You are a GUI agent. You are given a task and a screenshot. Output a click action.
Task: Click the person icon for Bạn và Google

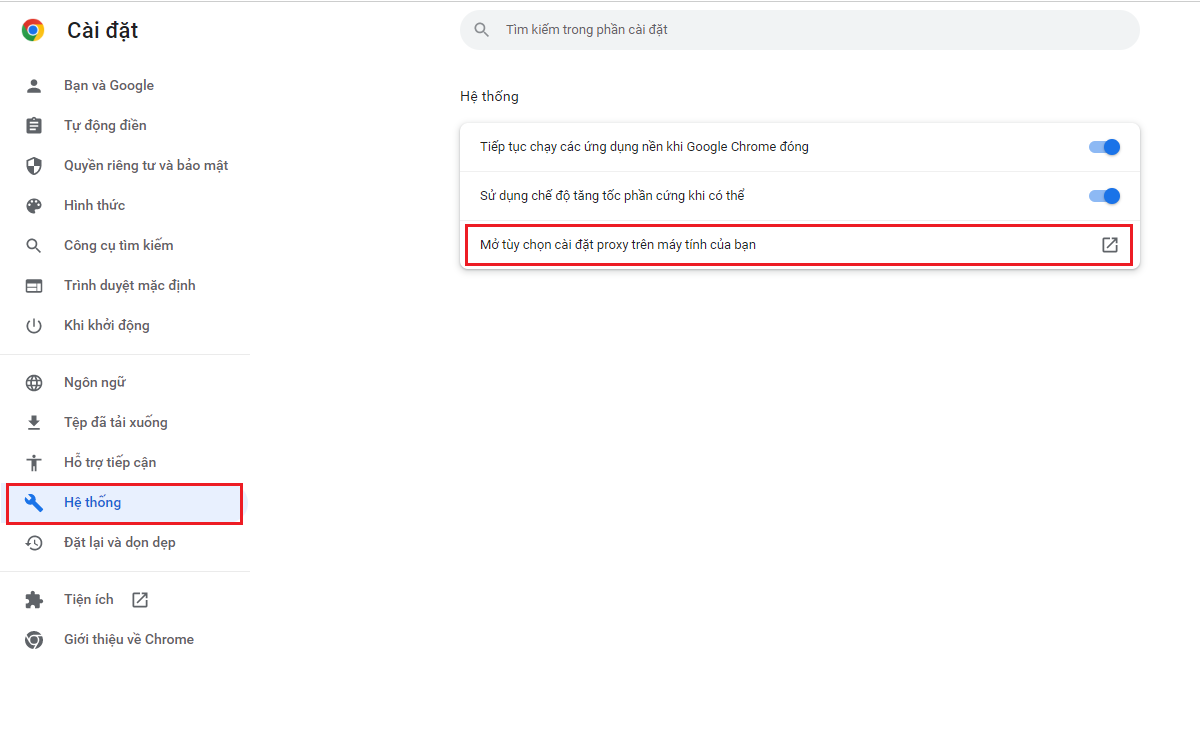tap(34, 86)
